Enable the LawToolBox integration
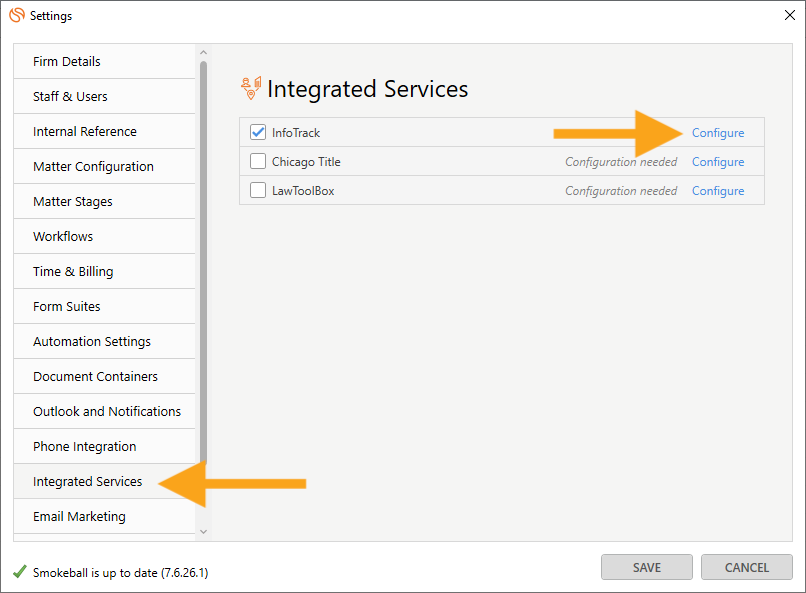The width and height of the screenshot is (806, 593). (257, 190)
